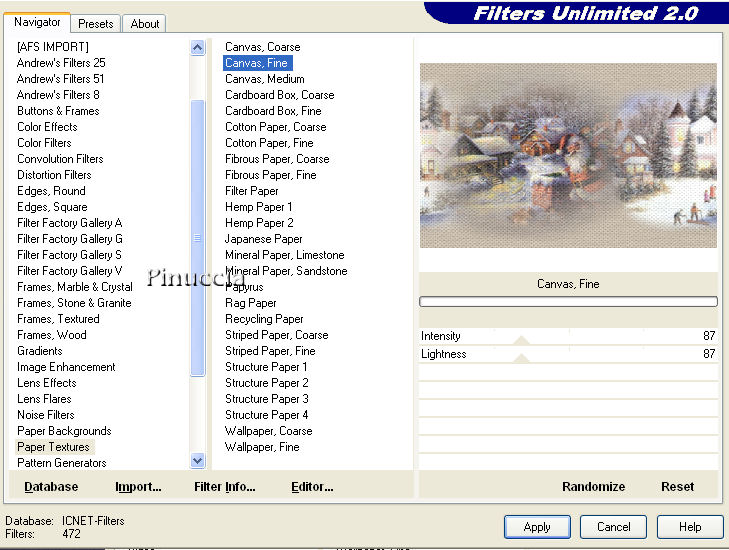Open the Presets tab
The height and width of the screenshot is (550, 729).
pos(96,24)
